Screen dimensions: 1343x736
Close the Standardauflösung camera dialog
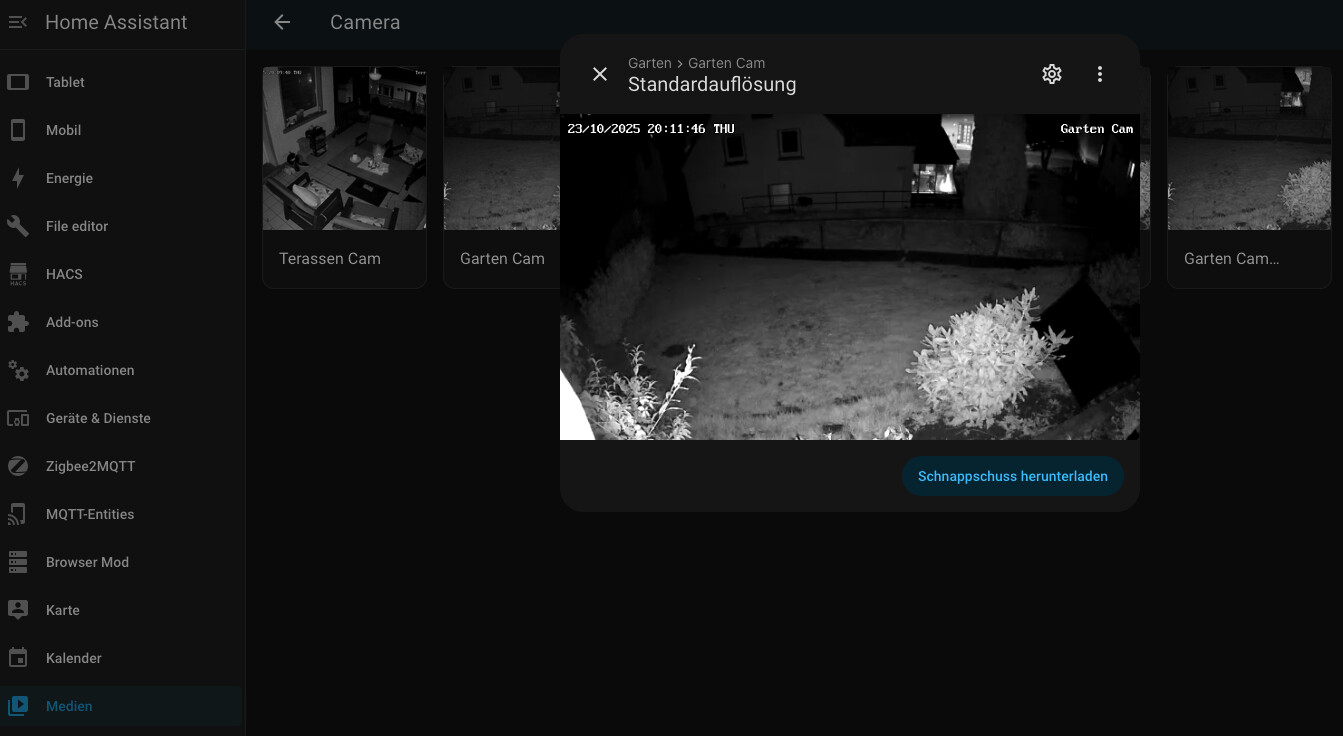(x=600, y=74)
